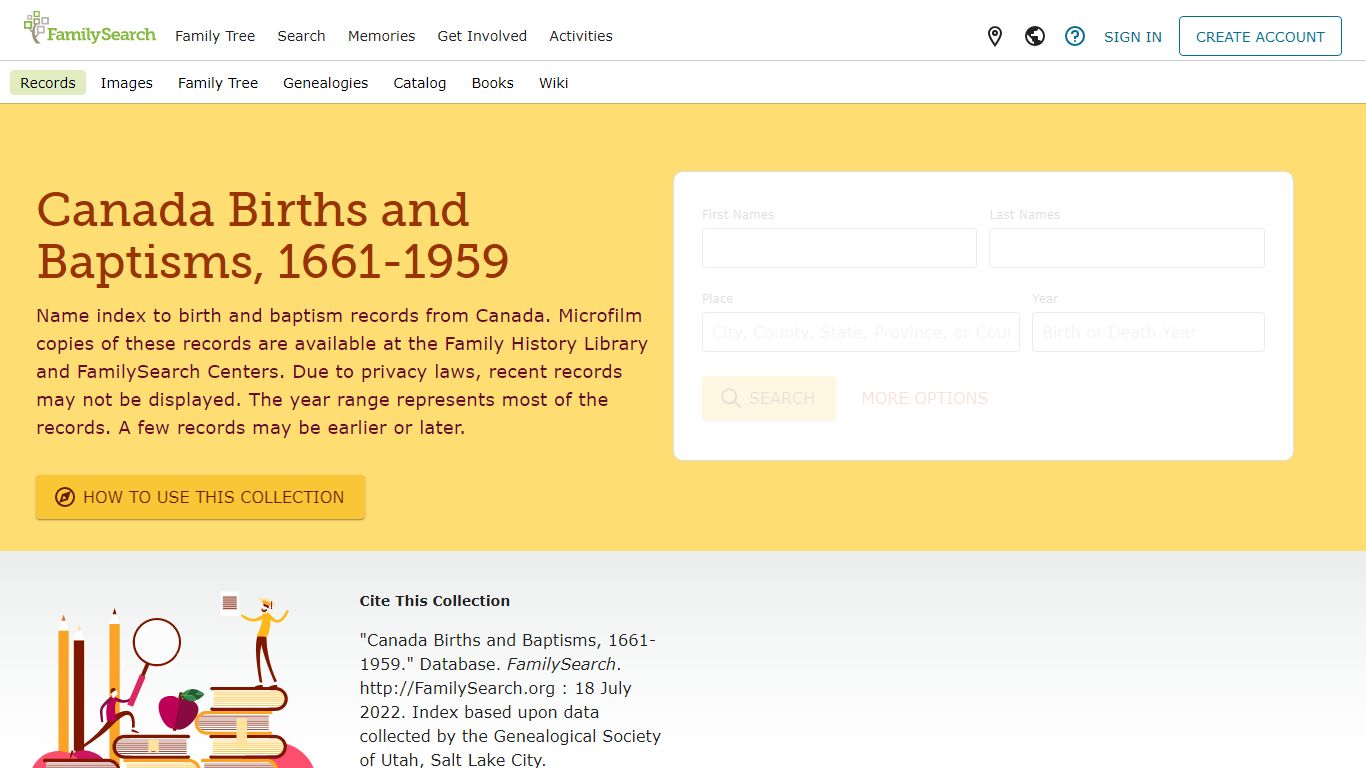
Task: Click into the Birth or Death Year field
Action: point(1148,332)
